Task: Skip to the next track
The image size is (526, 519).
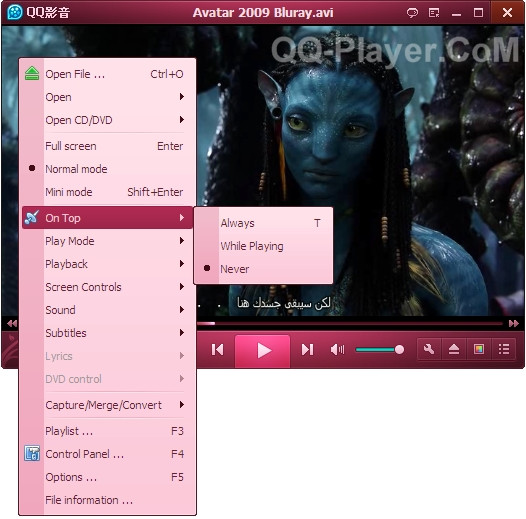Action: (x=307, y=350)
